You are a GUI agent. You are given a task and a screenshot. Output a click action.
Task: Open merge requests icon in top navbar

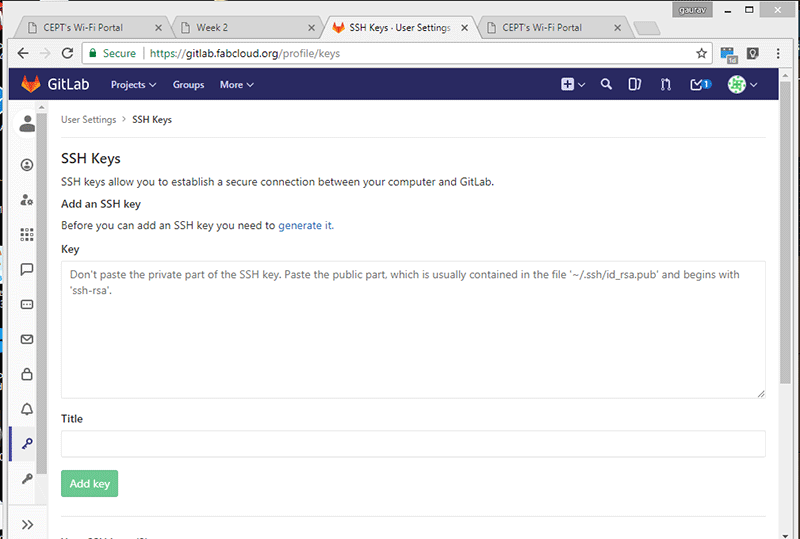(665, 84)
